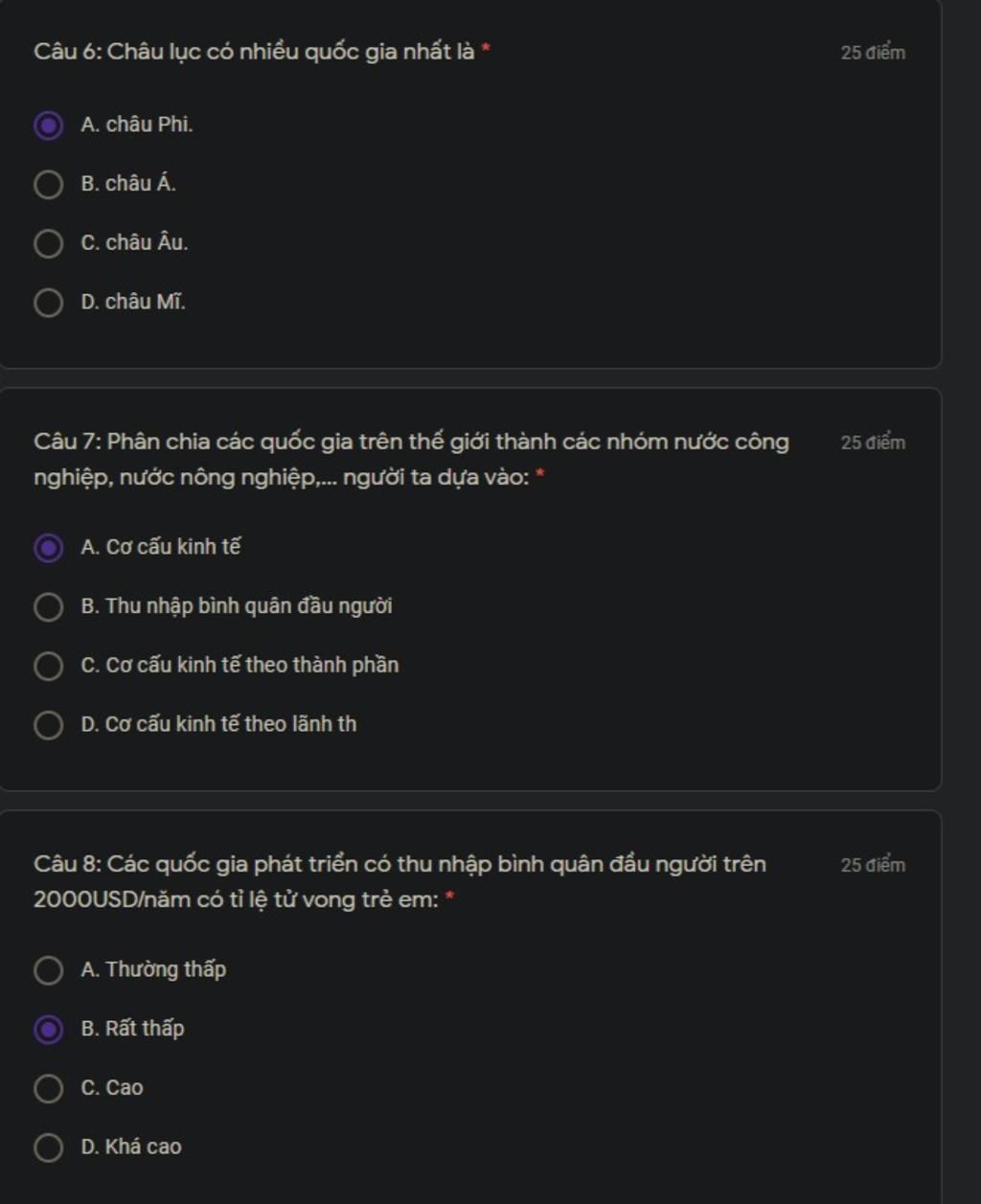
Task: Choose B. Rất thấp radio button
Action: 48,1030
